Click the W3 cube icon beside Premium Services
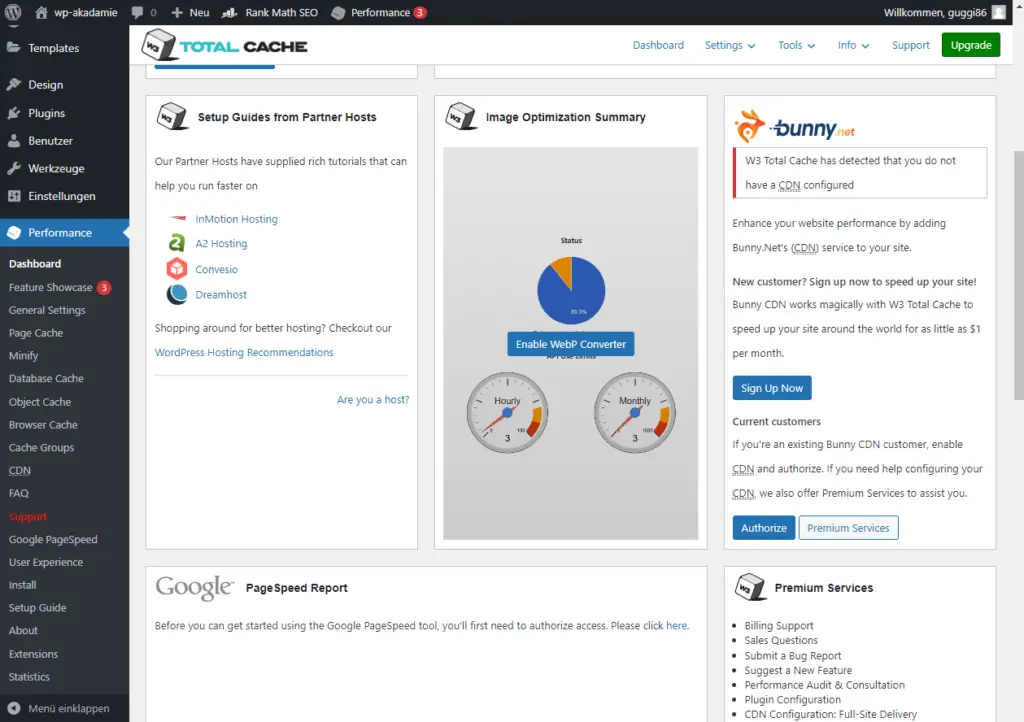The height and width of the screenshot is (722, 1024). [x=750, y=587]
